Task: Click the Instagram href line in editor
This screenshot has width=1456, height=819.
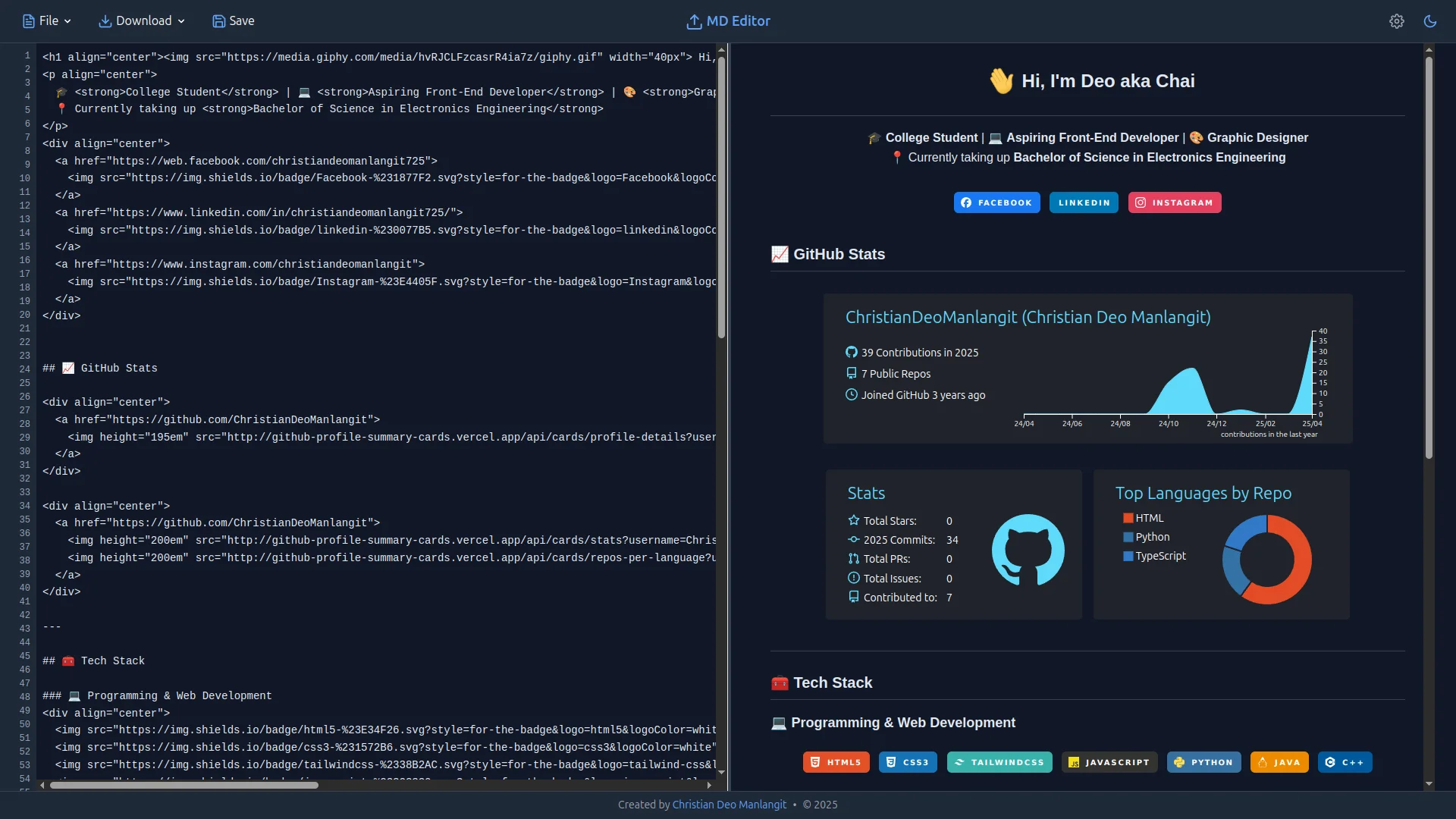Action: pos(240,264)
